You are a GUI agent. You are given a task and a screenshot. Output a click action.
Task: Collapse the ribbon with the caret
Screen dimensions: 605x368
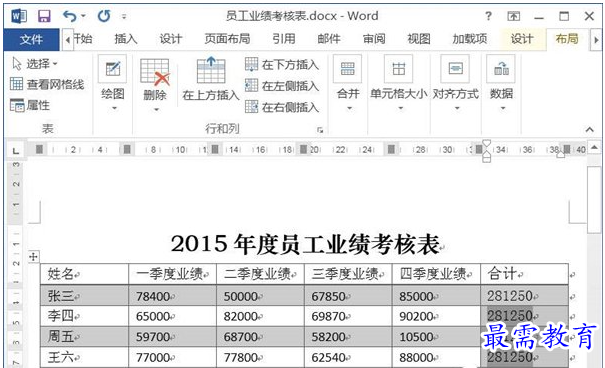tap(590, 130)
